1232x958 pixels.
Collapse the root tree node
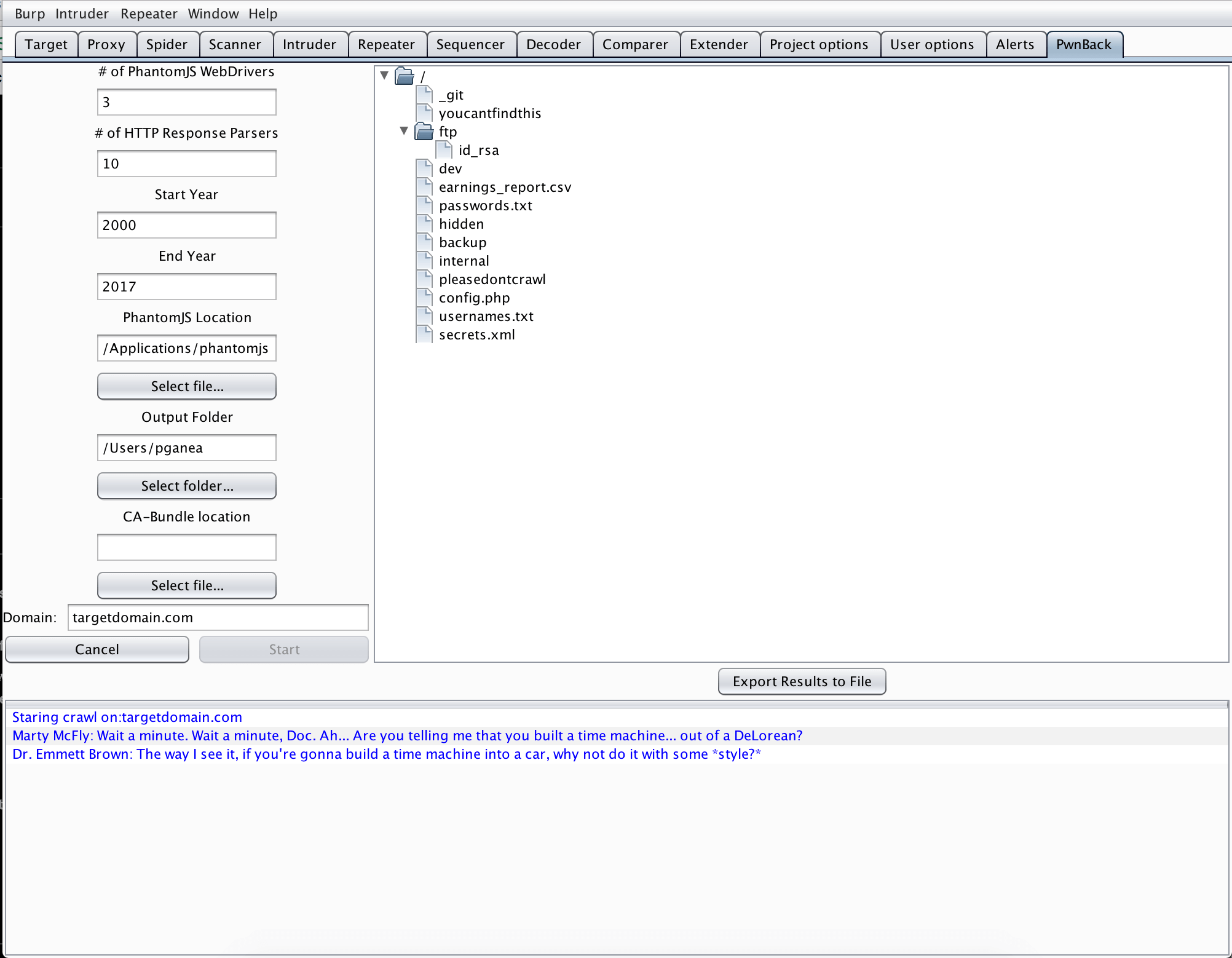pos(384,76)
